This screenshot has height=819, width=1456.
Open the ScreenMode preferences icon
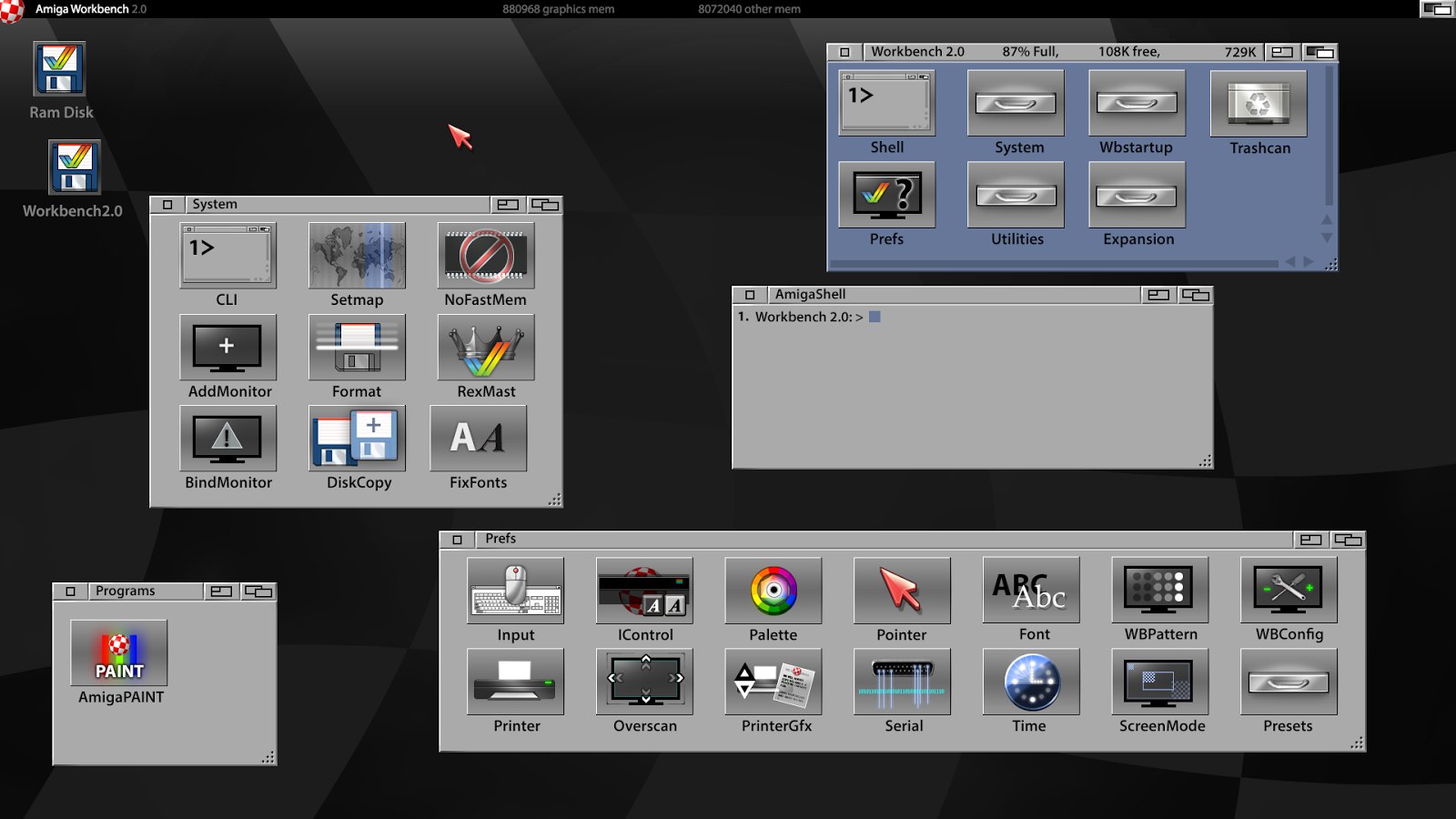1159,682
